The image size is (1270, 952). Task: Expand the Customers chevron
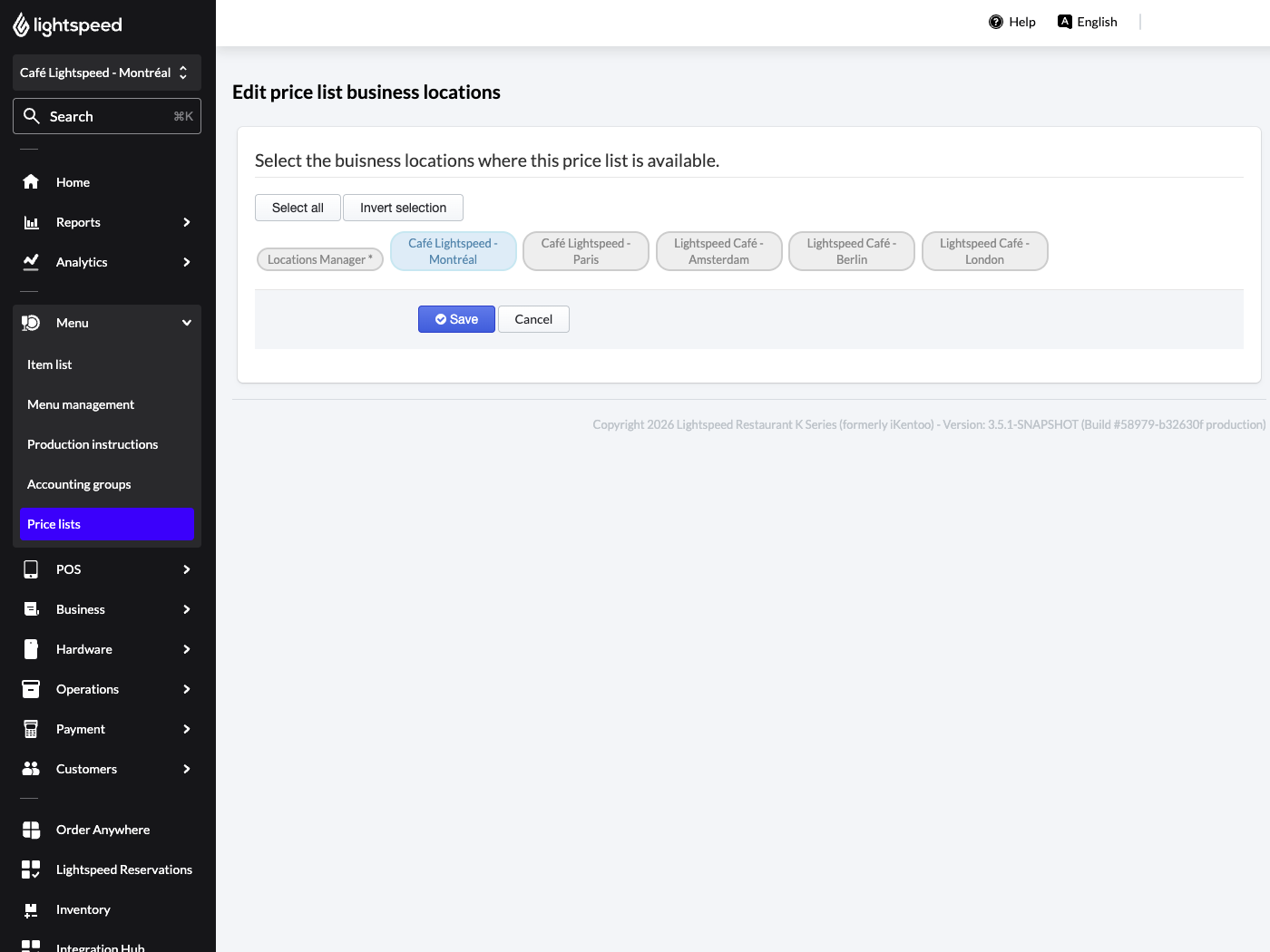[x=187, y=769]
